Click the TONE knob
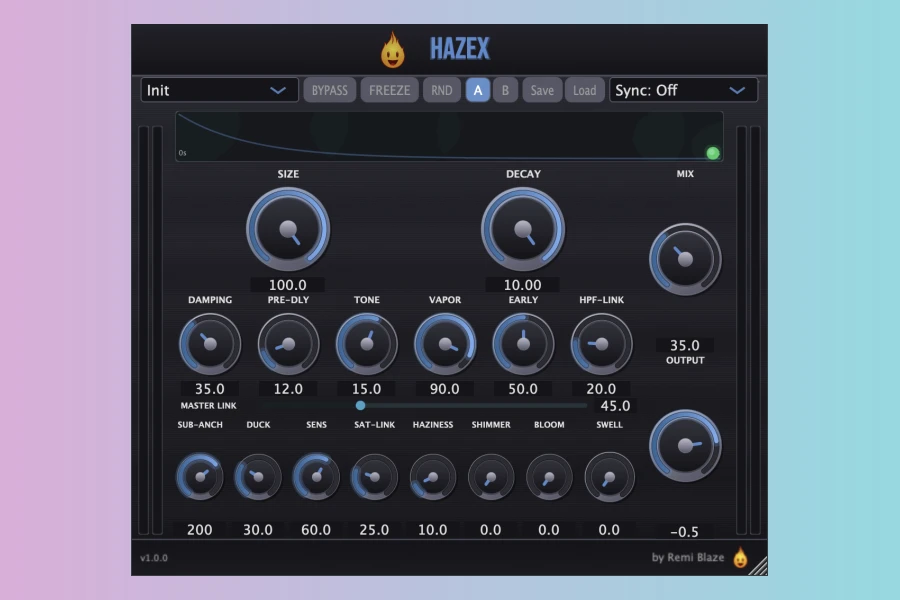Screen dimensions: 900x600 (367, 344)
